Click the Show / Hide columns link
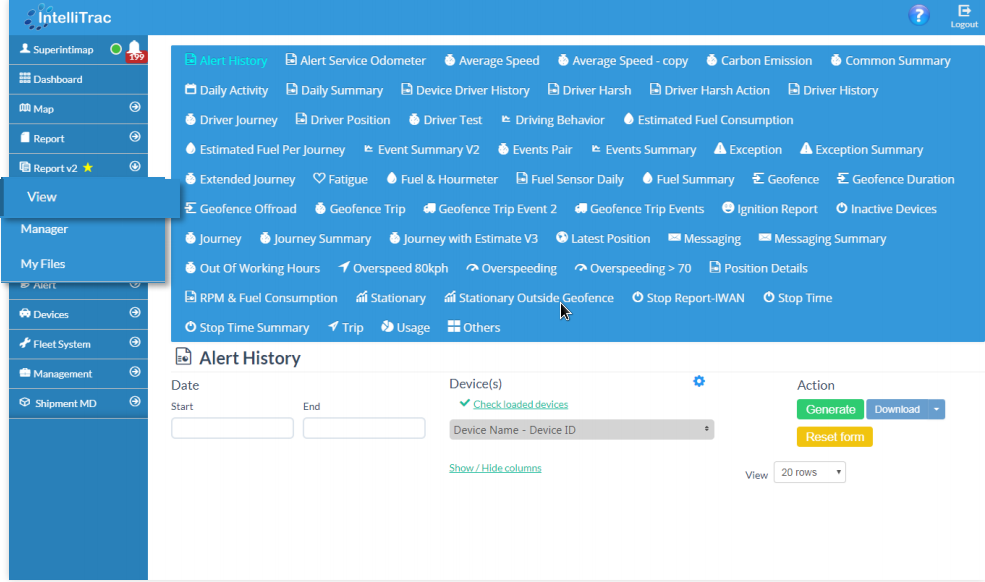 tap(495, 468)
